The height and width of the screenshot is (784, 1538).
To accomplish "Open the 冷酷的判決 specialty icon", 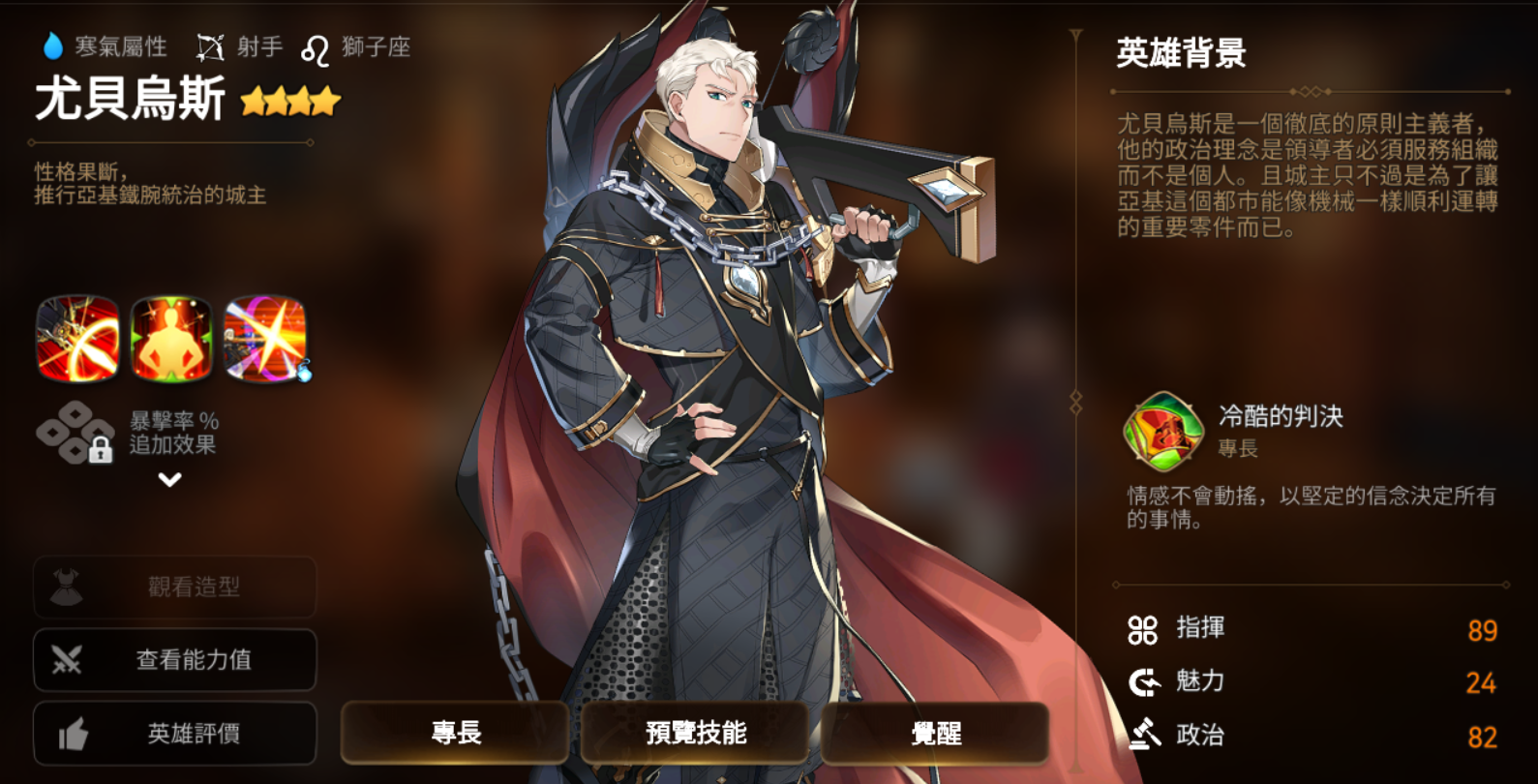I will point(1163,432).
